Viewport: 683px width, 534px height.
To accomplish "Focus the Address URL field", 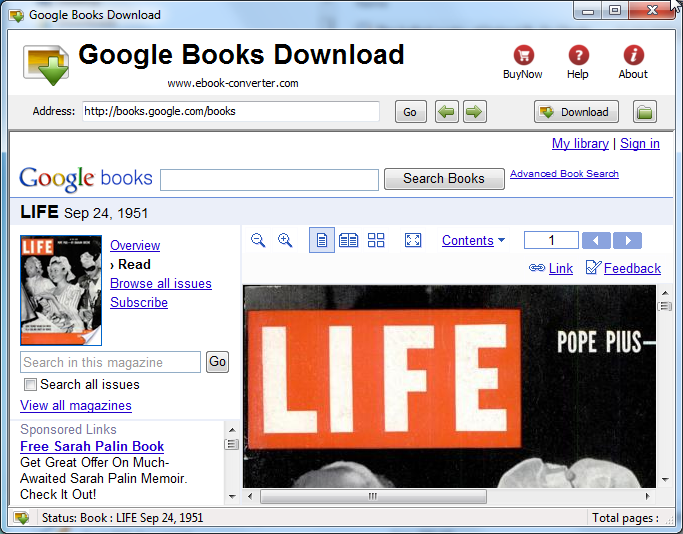I will click(231, 112).
